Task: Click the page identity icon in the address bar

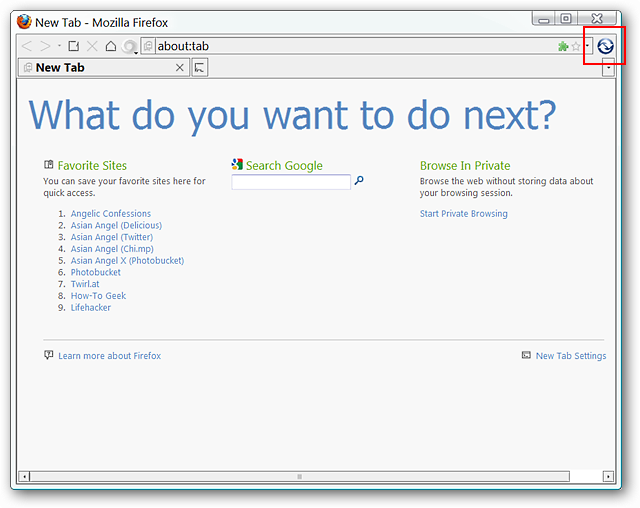Action: 148,46
